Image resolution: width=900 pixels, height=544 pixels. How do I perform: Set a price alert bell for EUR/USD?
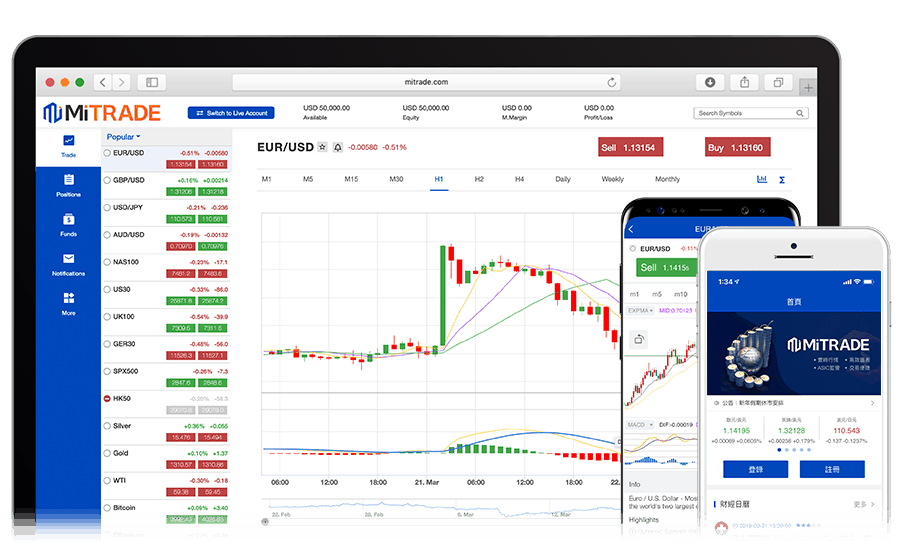click(338, 147)
